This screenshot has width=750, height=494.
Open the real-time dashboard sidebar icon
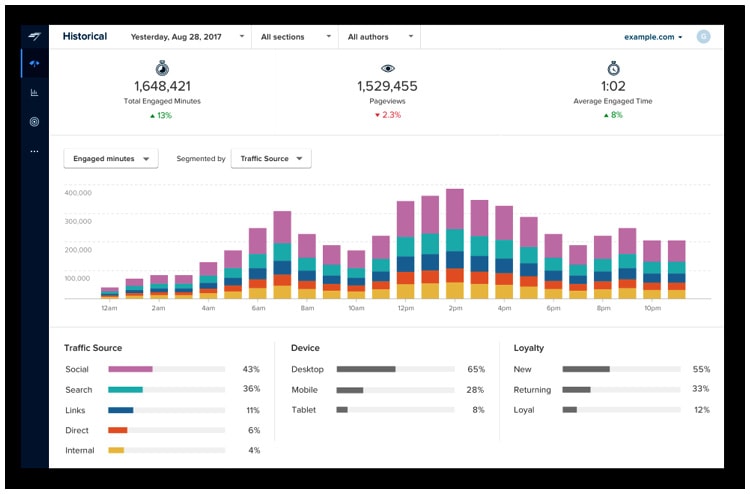pyautogui.click(x=34, y=64)
